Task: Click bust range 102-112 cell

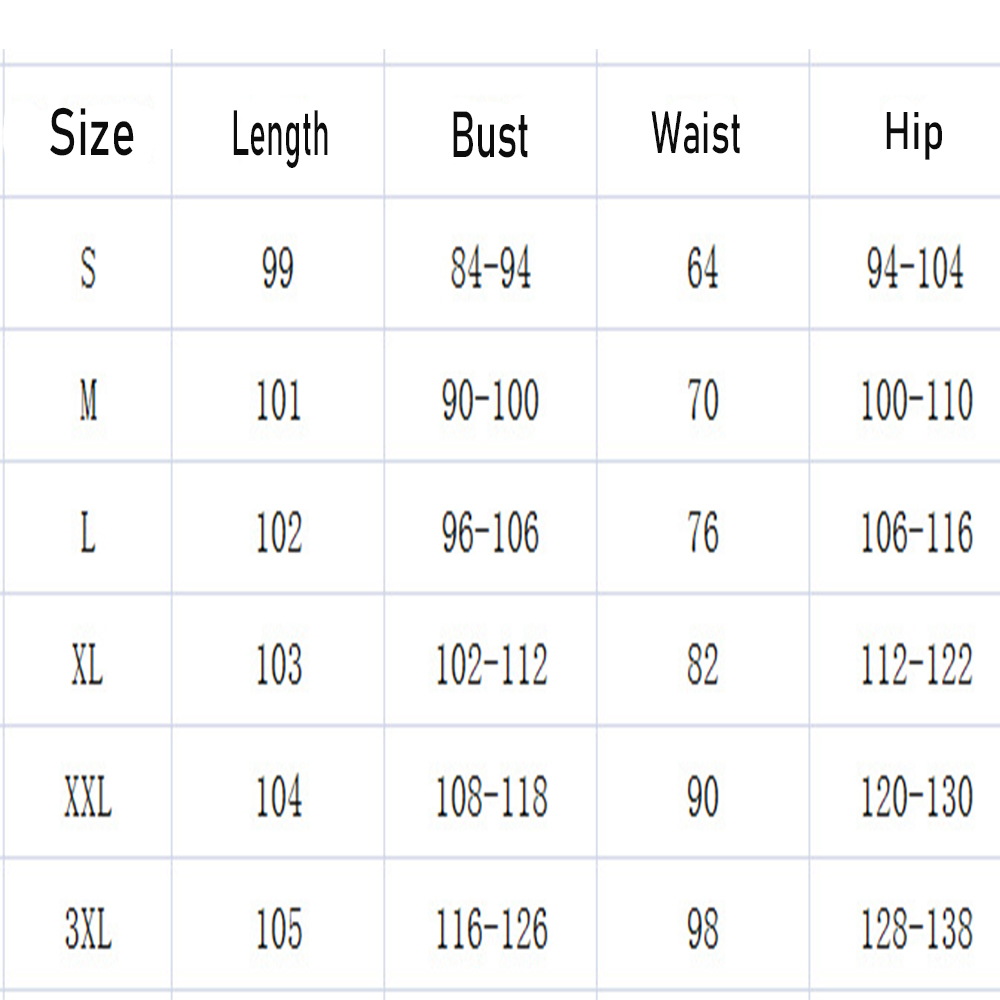Action: coord(491,665)
